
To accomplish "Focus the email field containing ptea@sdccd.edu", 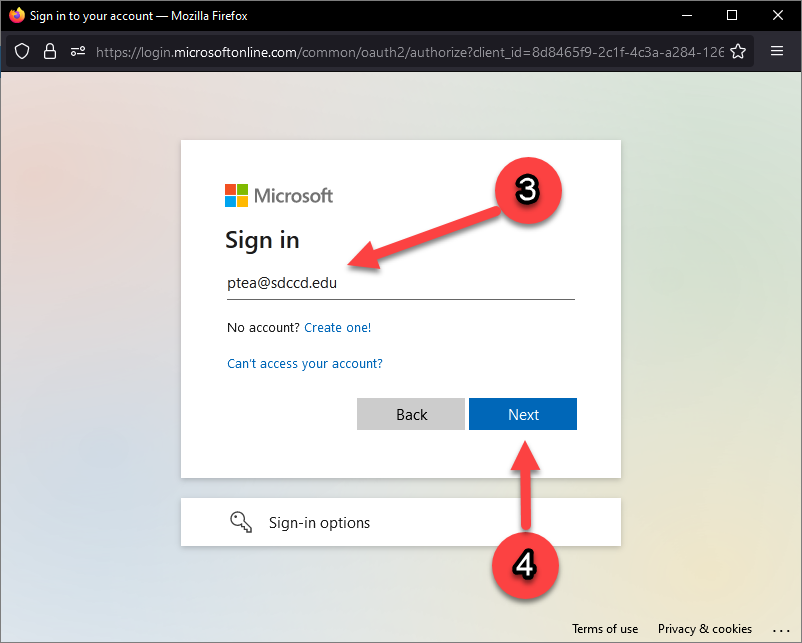I will pos(400,283).
